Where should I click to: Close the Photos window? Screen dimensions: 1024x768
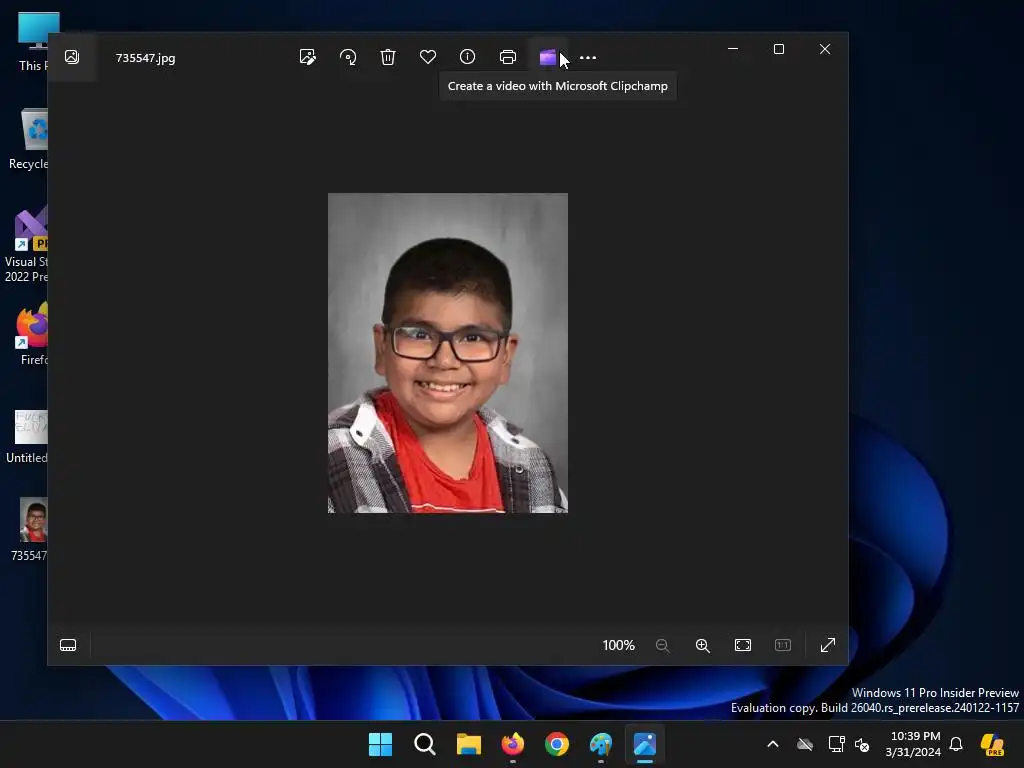click(825, 49)
